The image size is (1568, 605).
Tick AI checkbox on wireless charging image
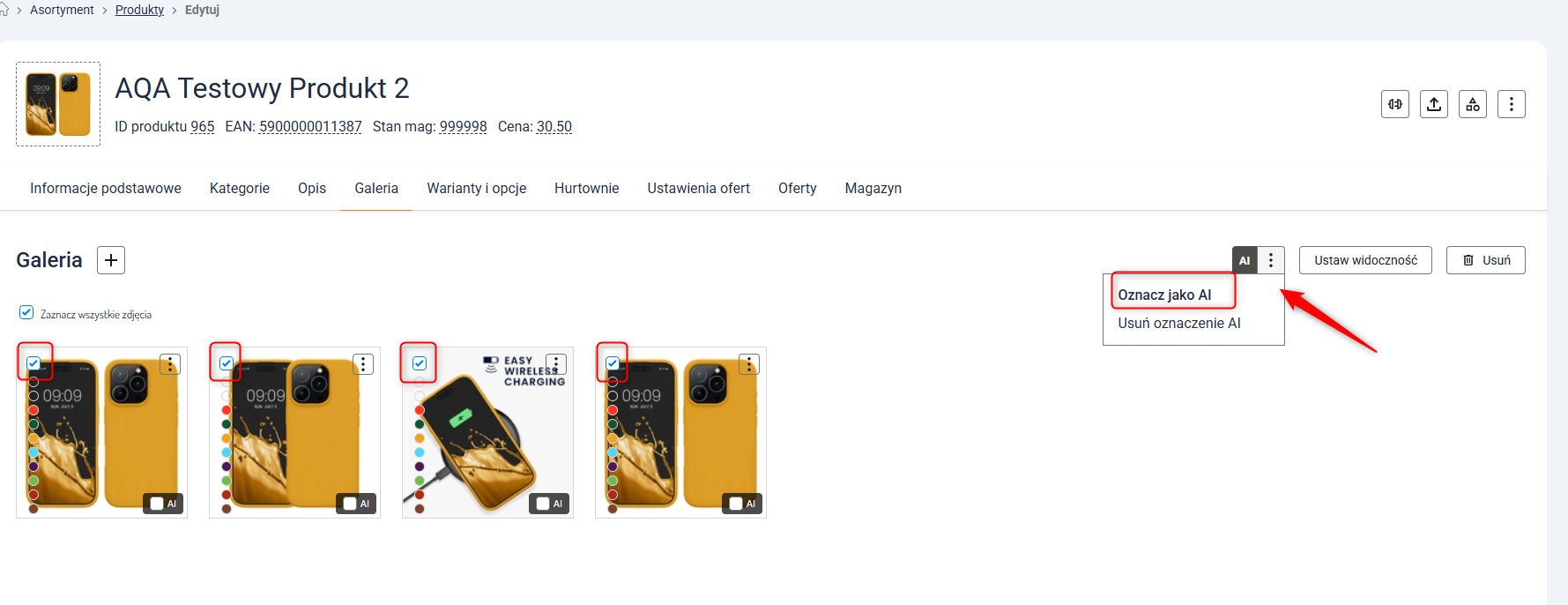[543, 504]
